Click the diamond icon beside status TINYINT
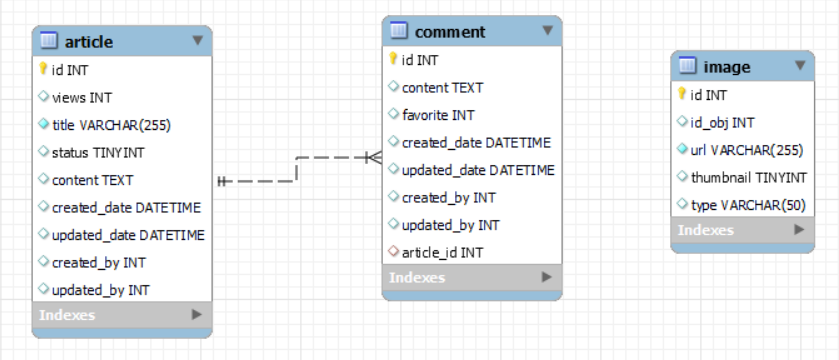839x360 pixels. [43, 152]
